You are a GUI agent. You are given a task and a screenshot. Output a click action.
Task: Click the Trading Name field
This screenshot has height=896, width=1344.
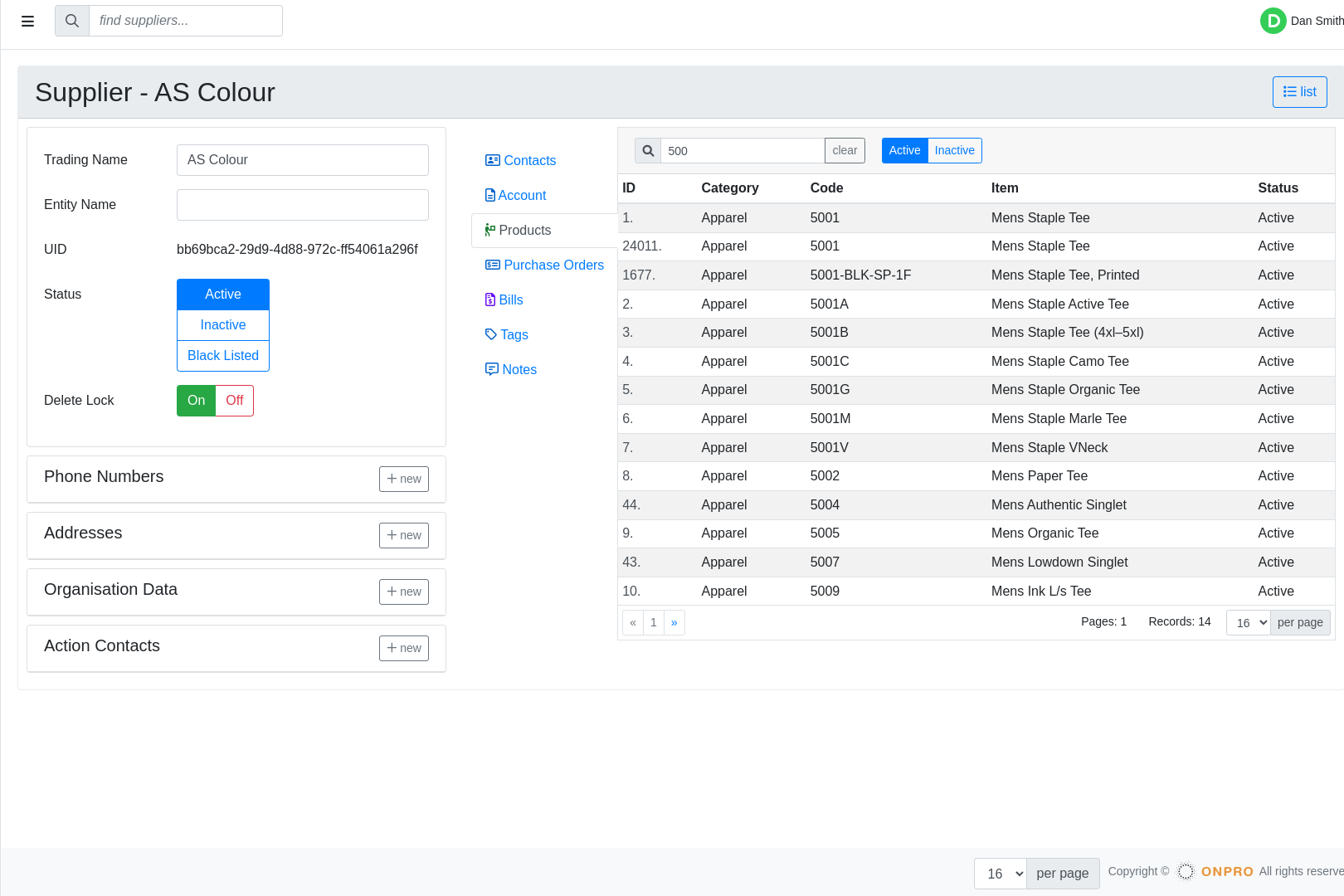(303, 160)
